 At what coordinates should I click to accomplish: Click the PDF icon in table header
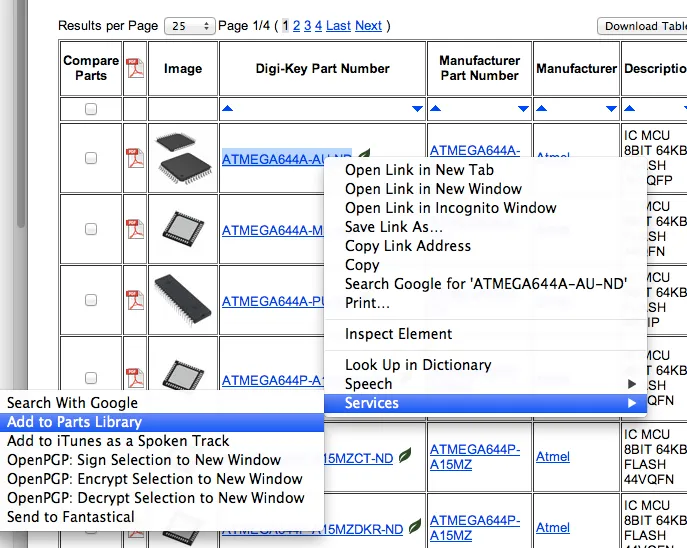[x=135, y=68]
